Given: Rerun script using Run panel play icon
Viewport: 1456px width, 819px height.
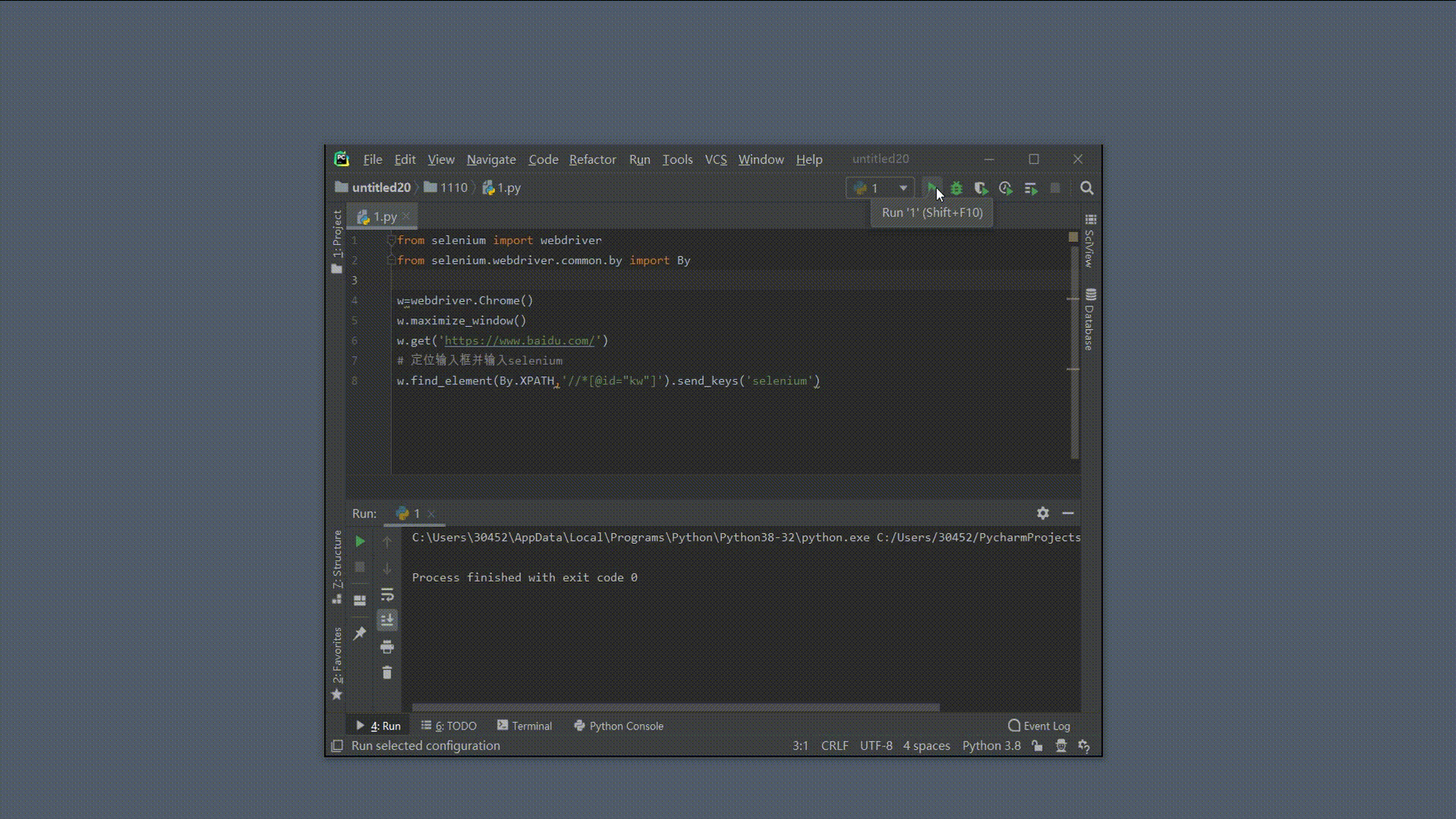Looking at the screenshot, I should [360, 541].
